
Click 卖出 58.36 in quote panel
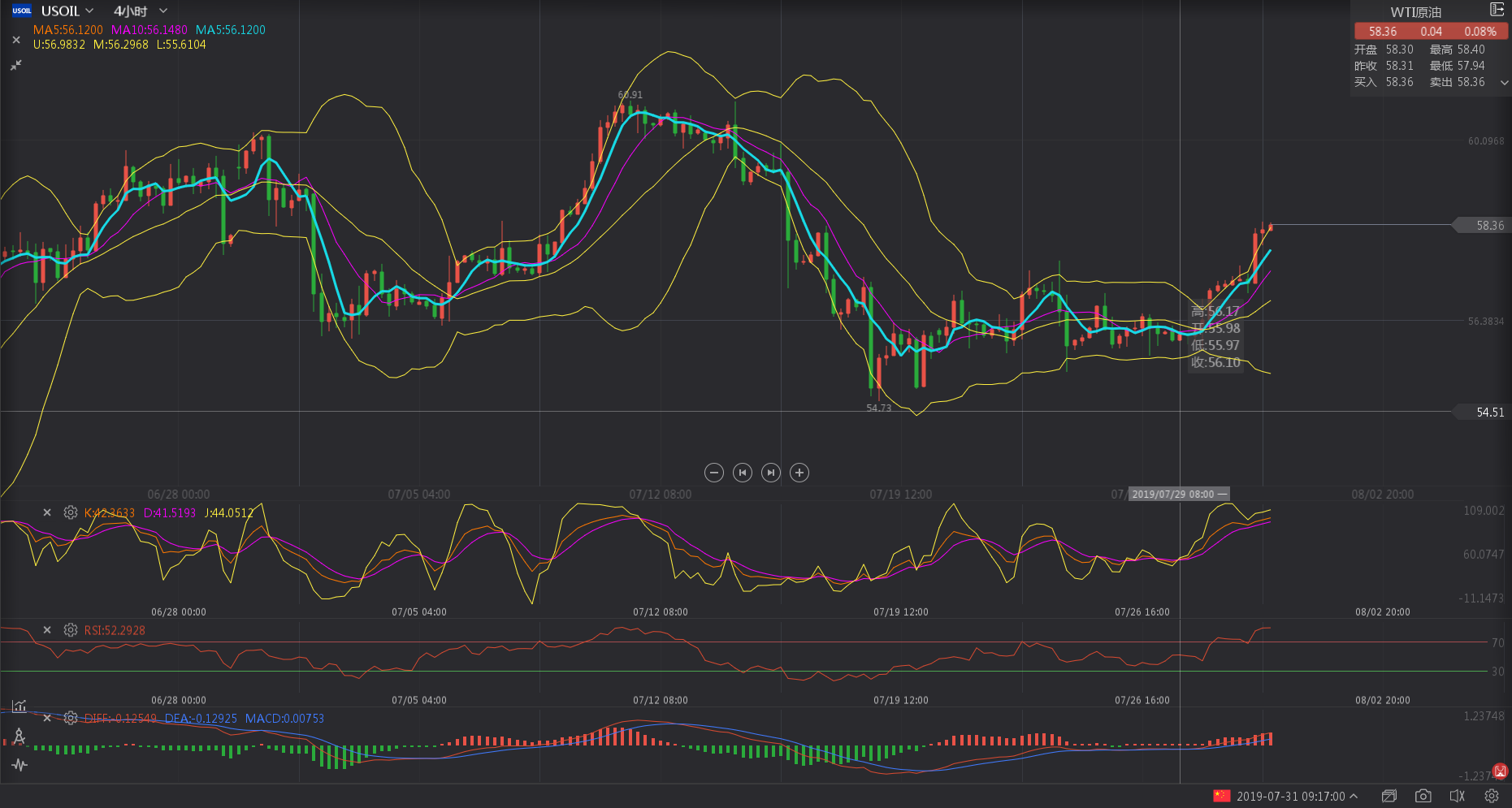coord(1458,82)
